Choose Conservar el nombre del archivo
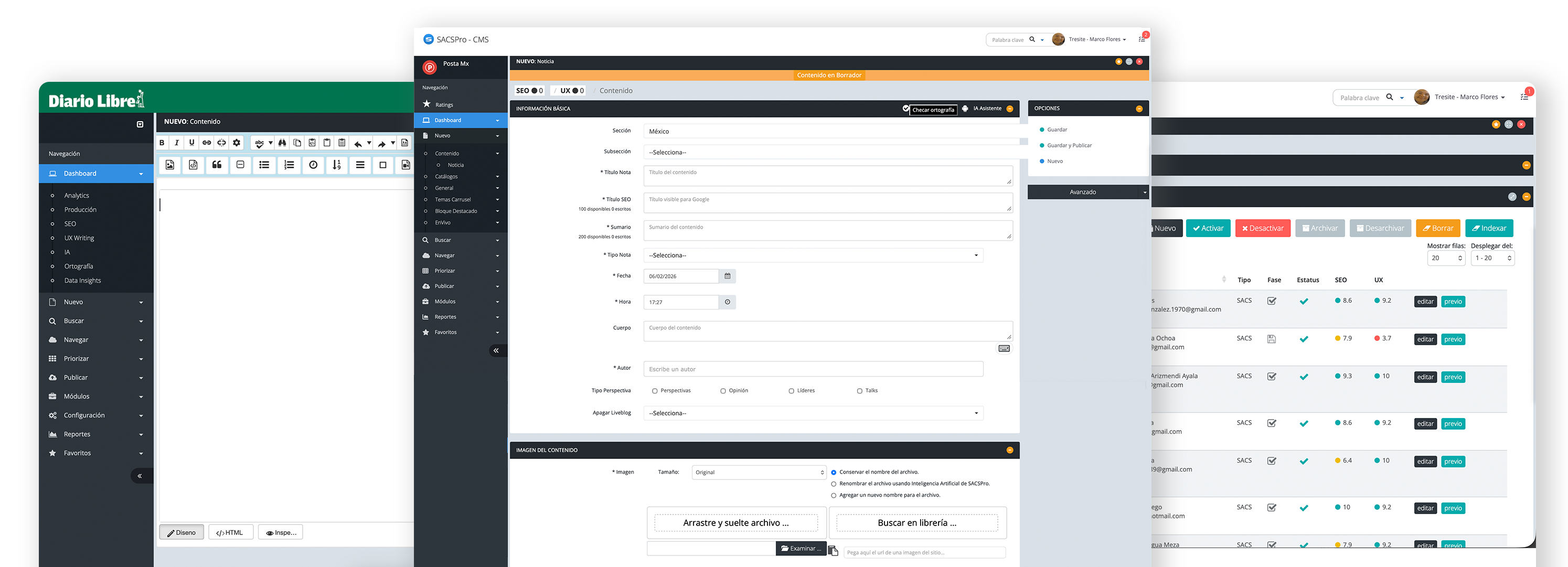Screen dimensions: 1568x567 pos(834,473)
